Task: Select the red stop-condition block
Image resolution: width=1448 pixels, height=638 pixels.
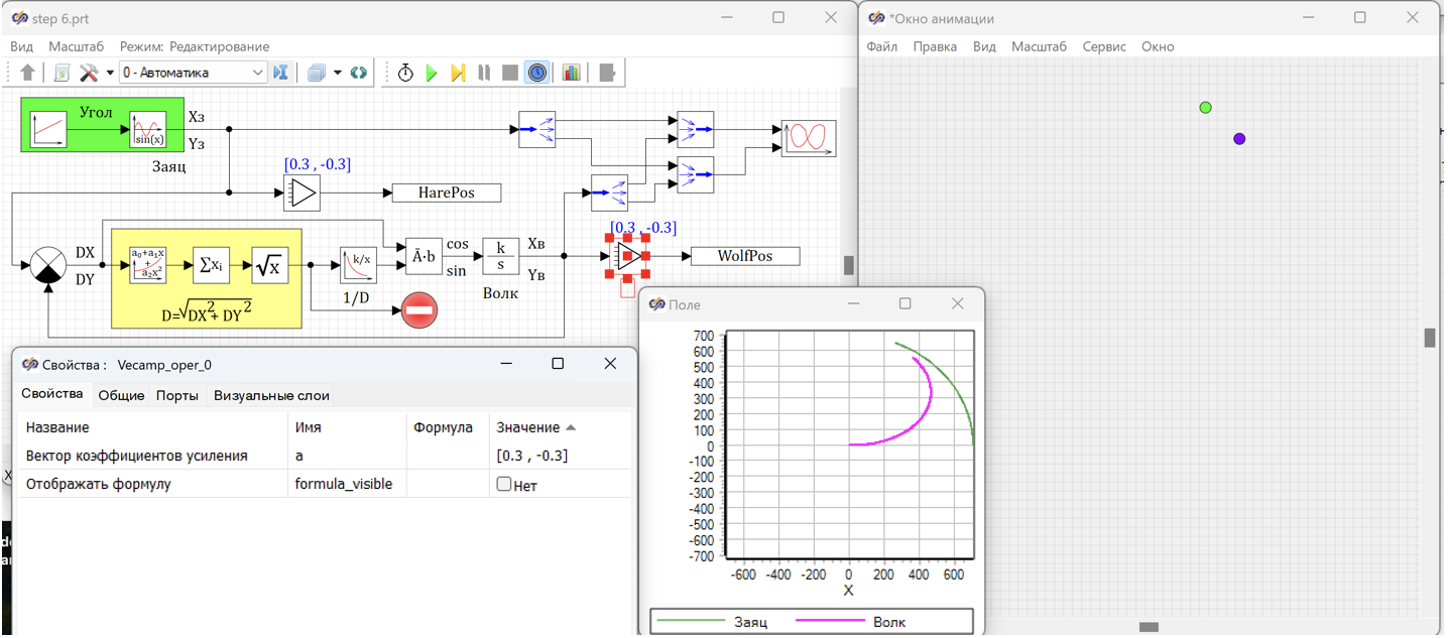Action: 420,310
